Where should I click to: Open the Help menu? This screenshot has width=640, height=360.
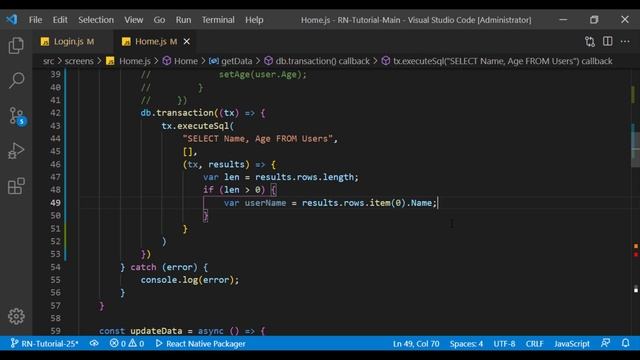pos(254,20)
